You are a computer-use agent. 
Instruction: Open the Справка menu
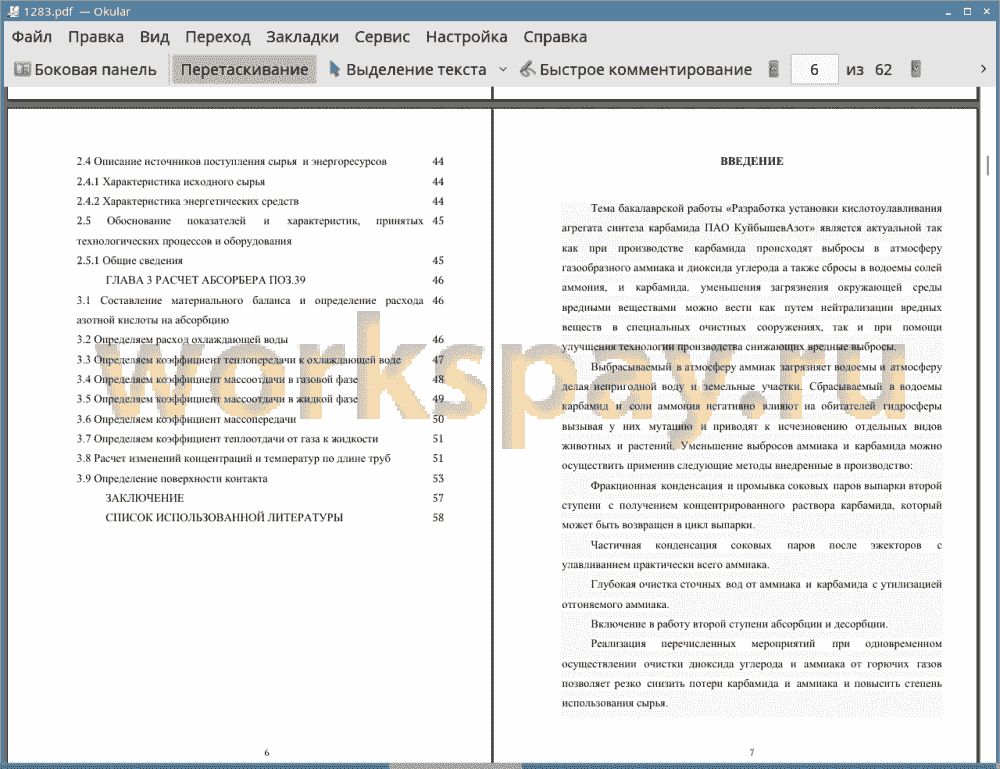555,37
